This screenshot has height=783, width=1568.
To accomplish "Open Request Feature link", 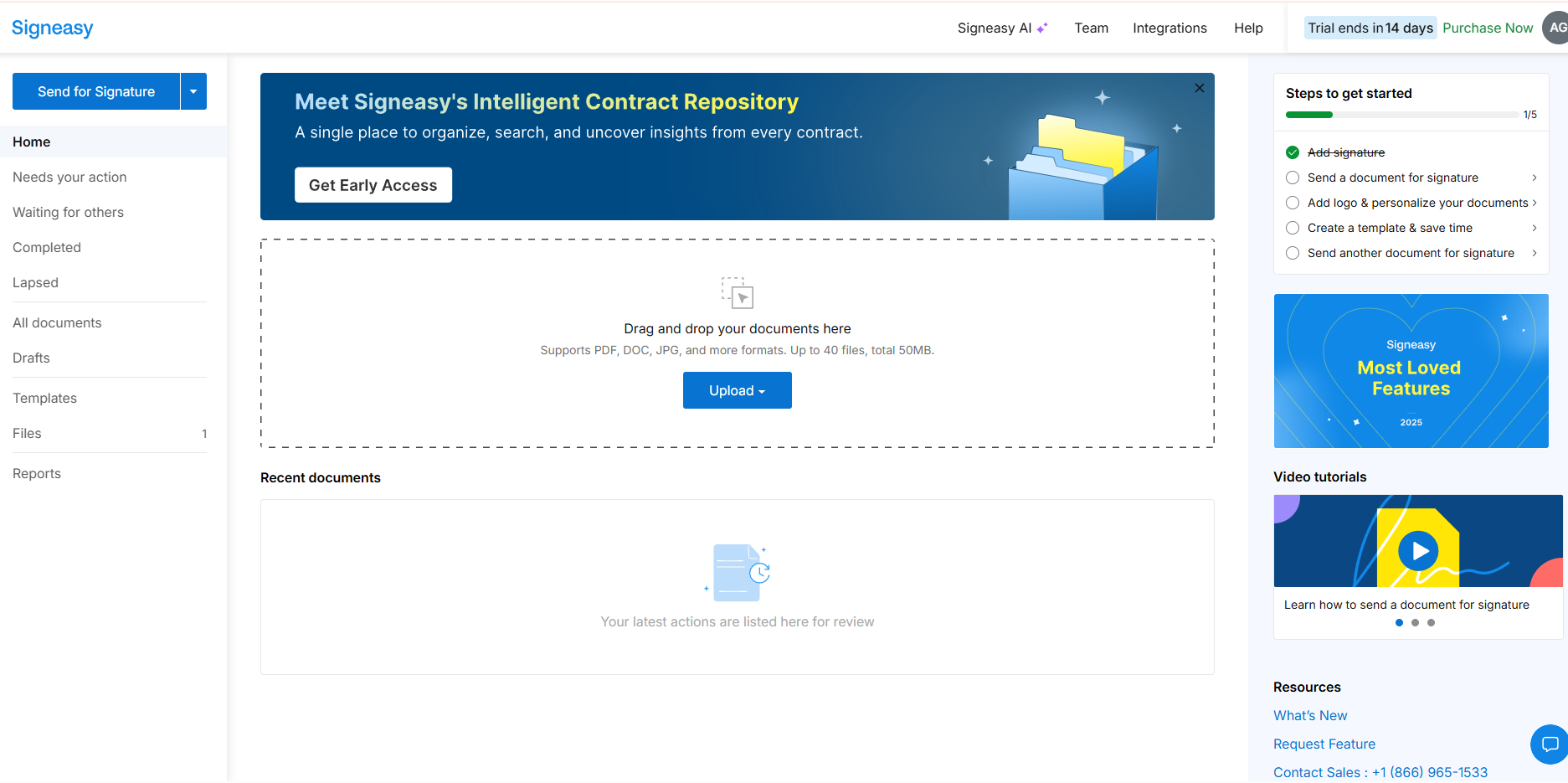I will pyautogui.click(x=1324, y=744).
